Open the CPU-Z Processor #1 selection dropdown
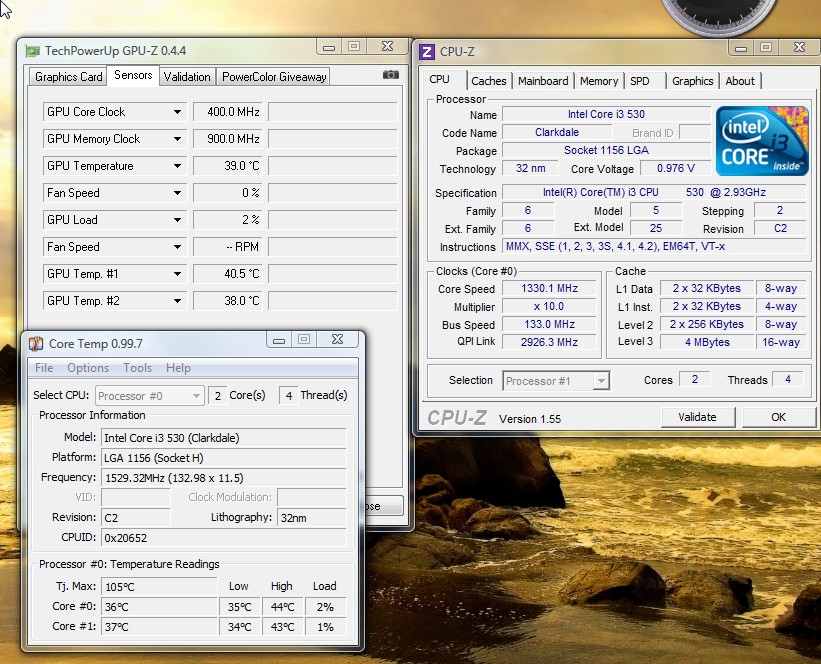The height and width of the screenshot is (664, 821). click(601, 381)
